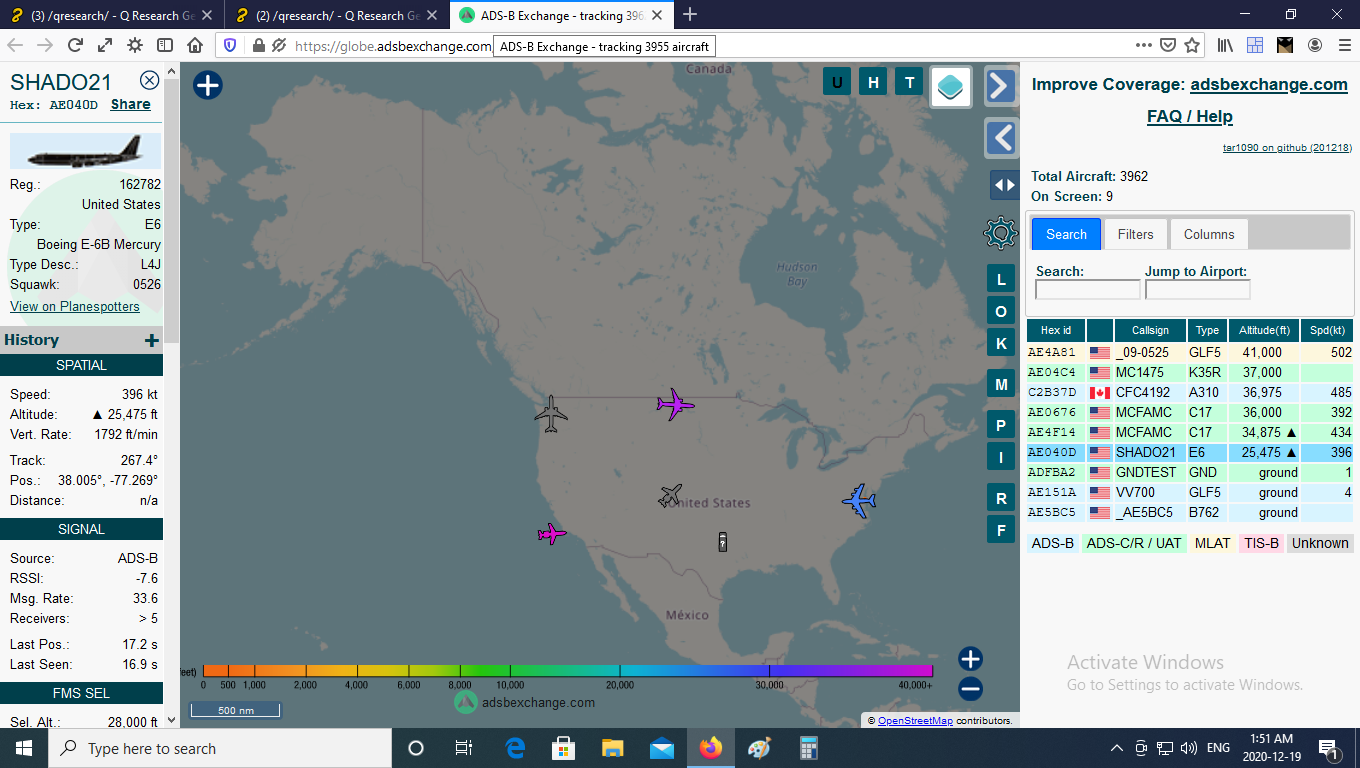
Task: Toggle the T map button
Action: pos(909,82)
